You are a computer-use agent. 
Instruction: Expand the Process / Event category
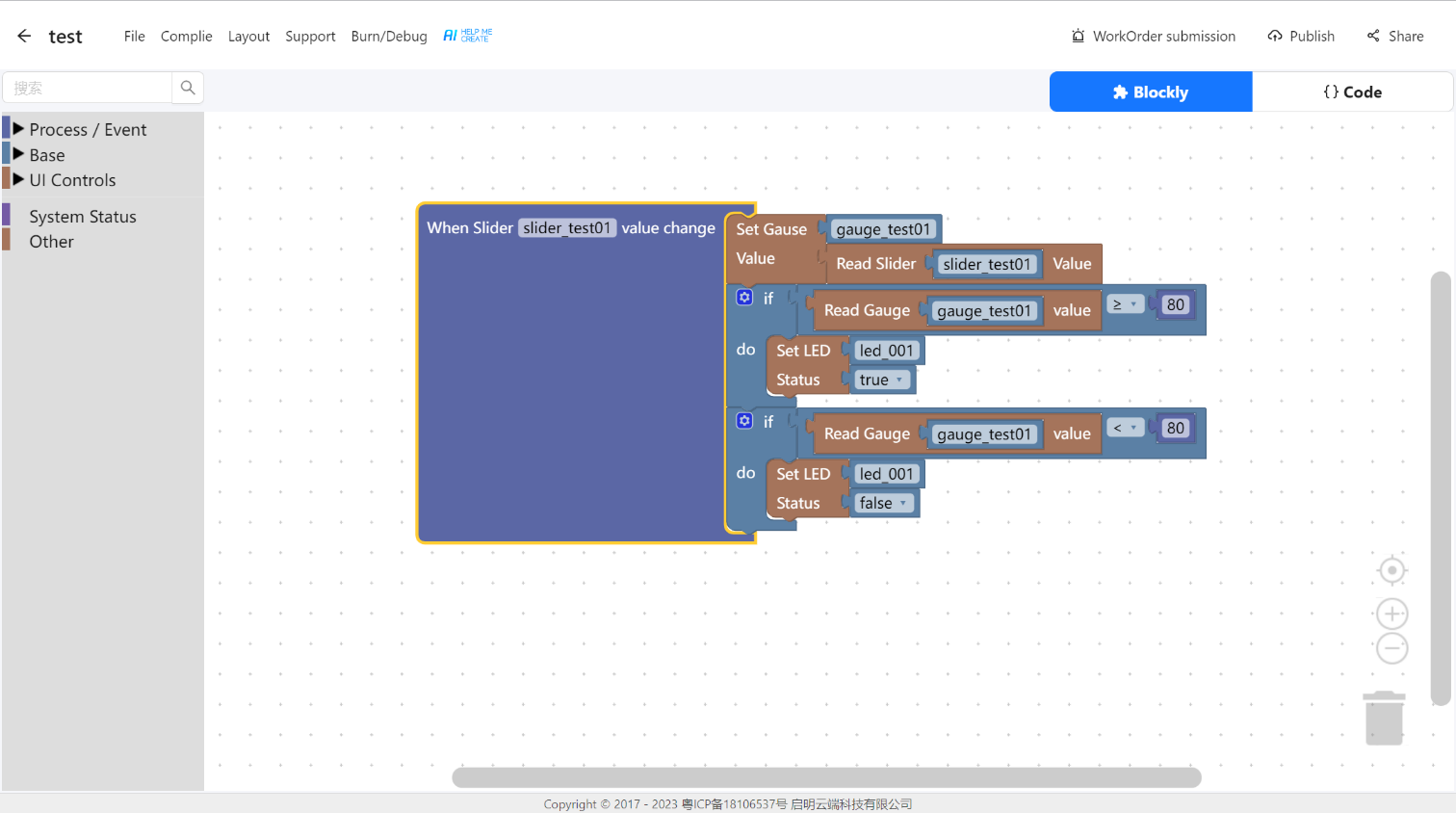(88, 129)
